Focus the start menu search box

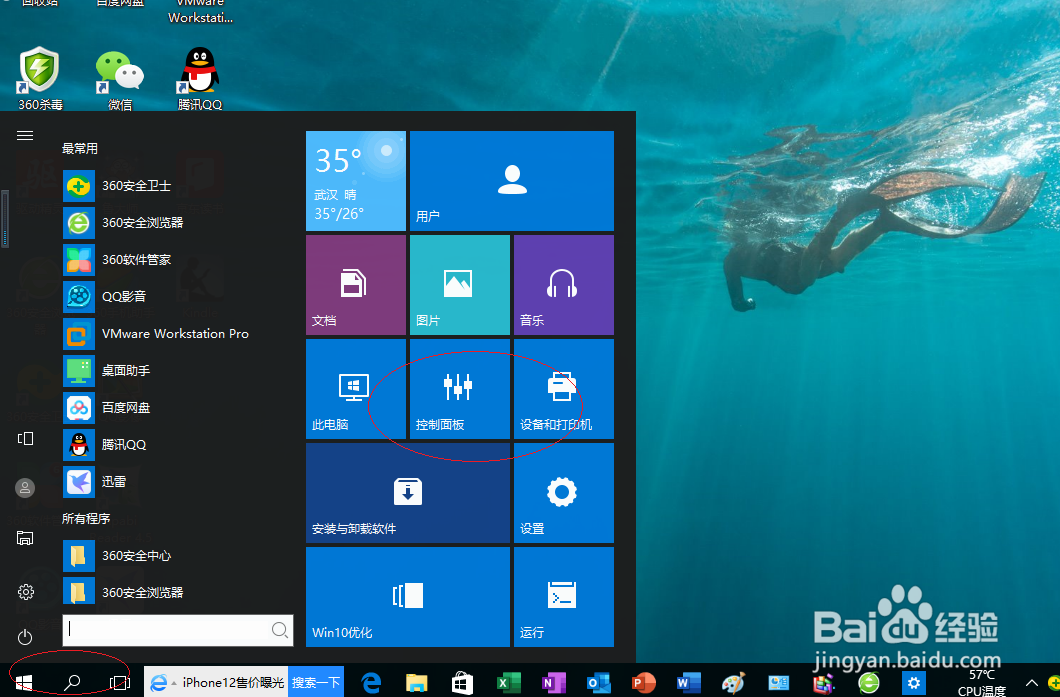pyautogui.click(x=178, y=630)
